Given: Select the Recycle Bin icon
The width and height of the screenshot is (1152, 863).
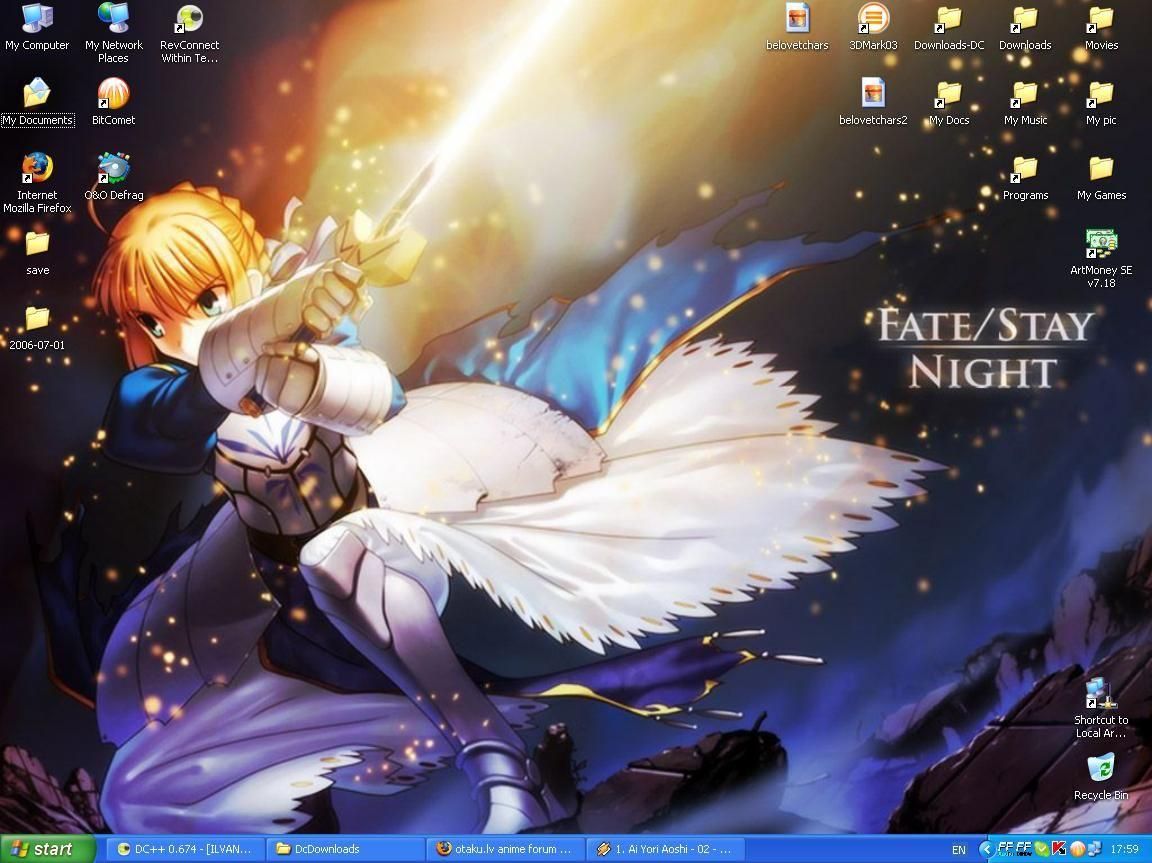Looking at the screenshot, I should coord(1101,776).
